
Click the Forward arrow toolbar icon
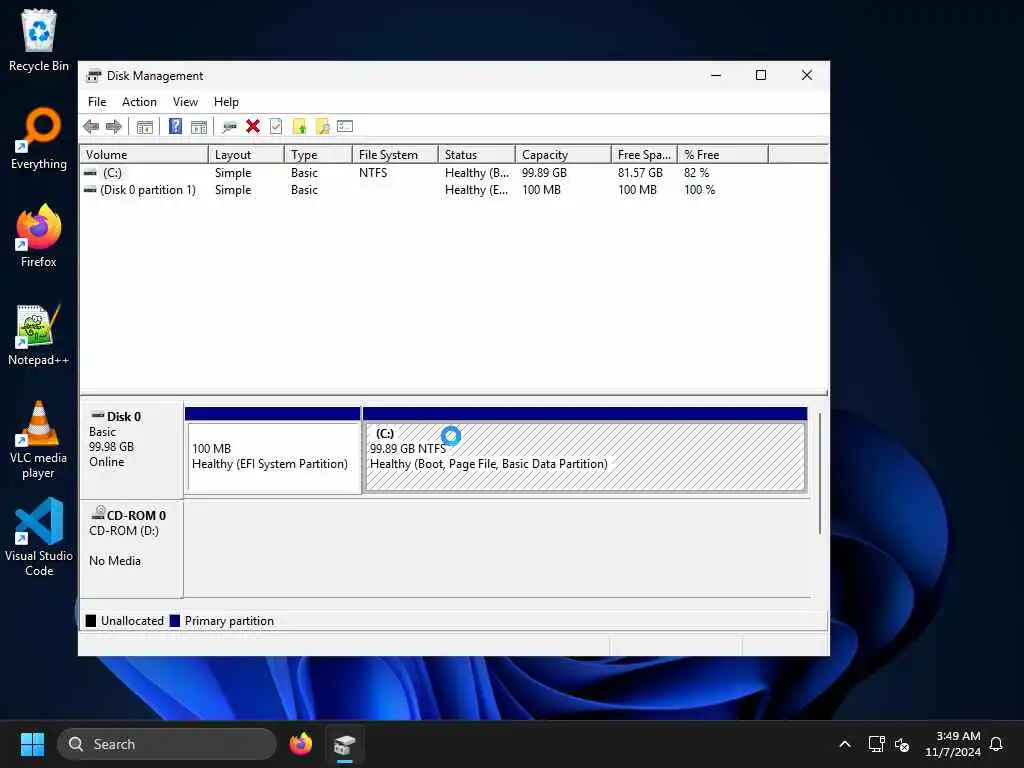114,127
